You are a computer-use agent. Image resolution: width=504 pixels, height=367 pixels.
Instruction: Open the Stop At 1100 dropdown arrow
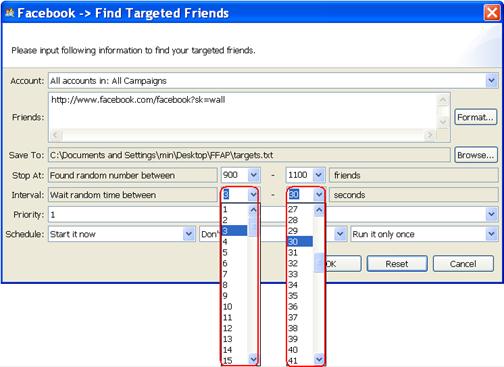pos(318,175)
